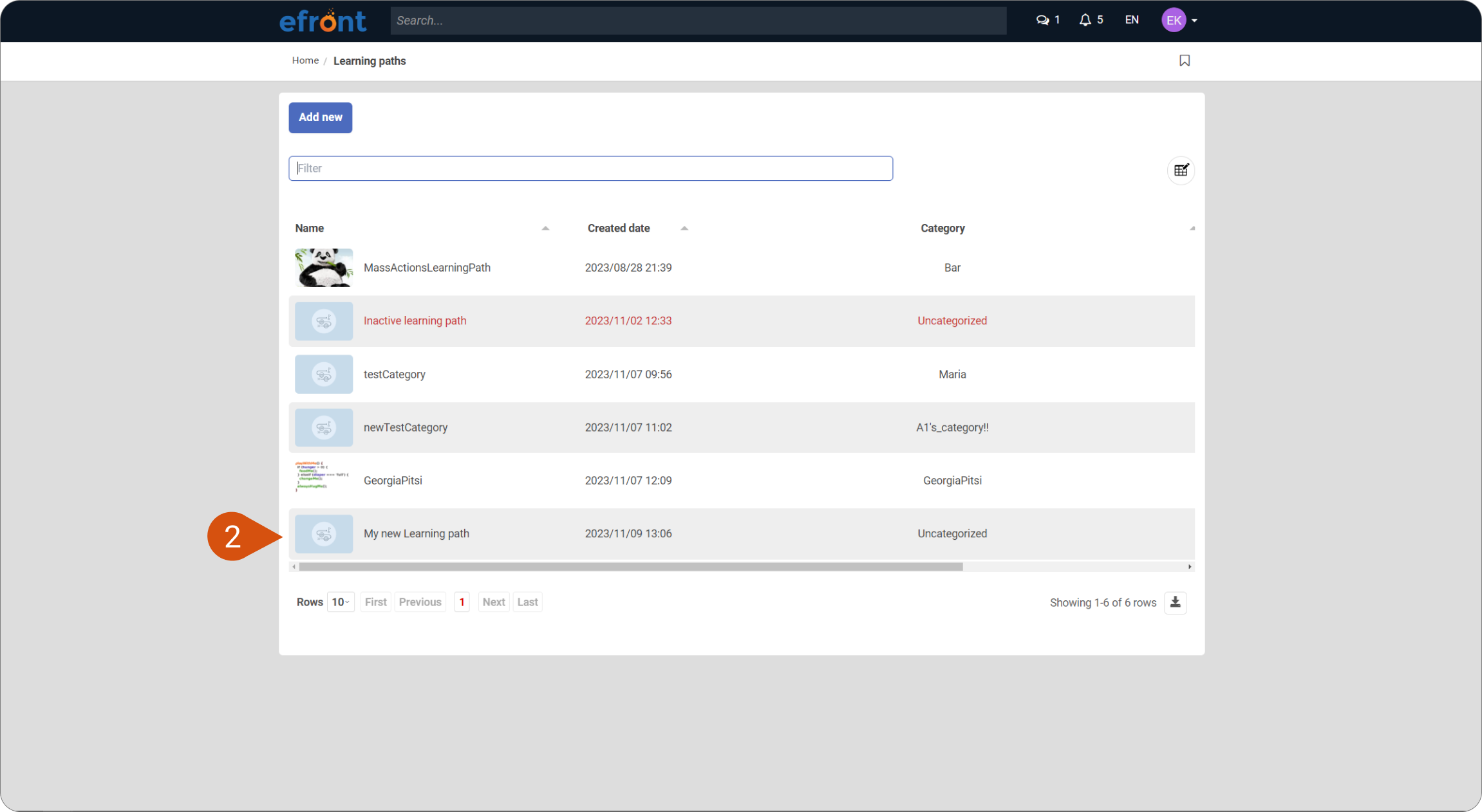Click Inactive learning path thumbnail icon
The height and width of the screenshot is (812, 1482).
pos(324,321)
